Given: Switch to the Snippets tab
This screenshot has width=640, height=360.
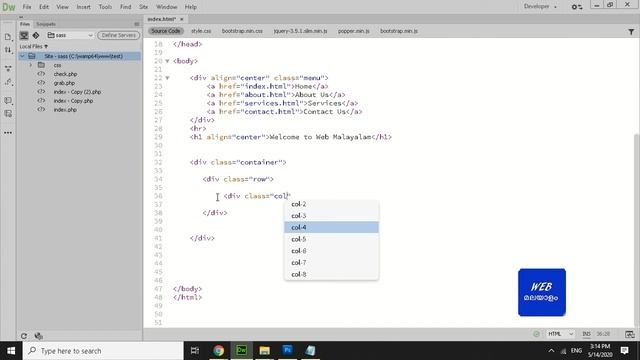Looking at the screenshot, I should [x=46, y=24].
